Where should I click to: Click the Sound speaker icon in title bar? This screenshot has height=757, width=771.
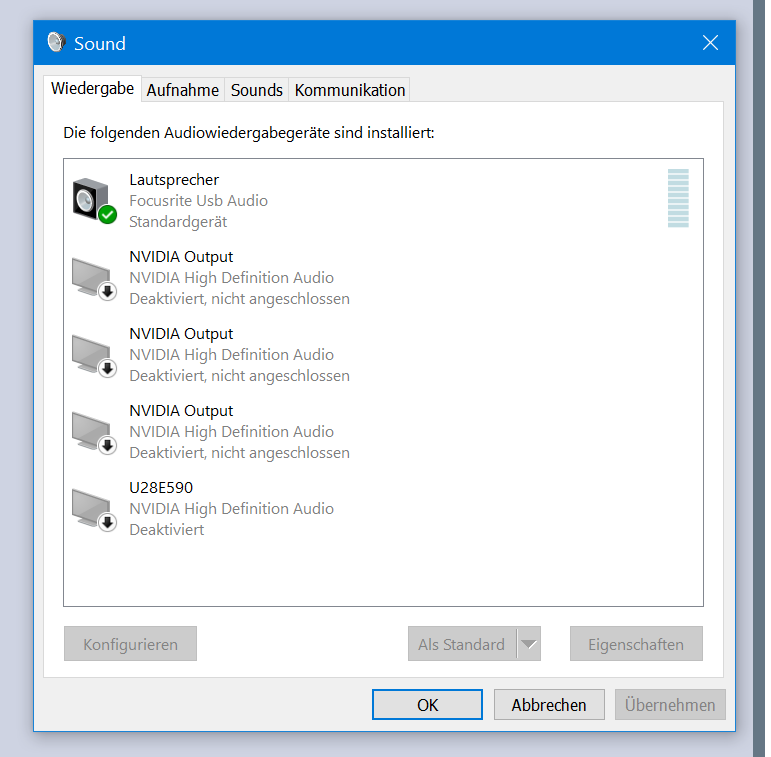[x=56, y=43]
